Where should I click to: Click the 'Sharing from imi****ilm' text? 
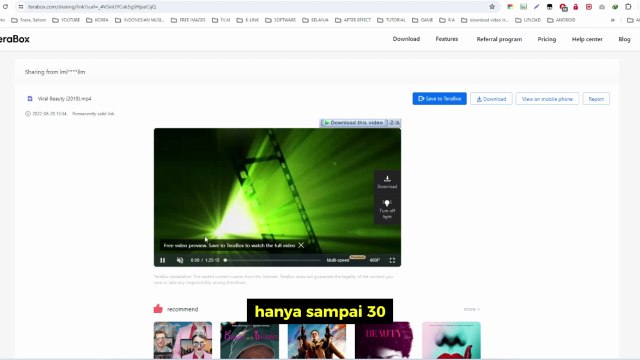point(55,72)
